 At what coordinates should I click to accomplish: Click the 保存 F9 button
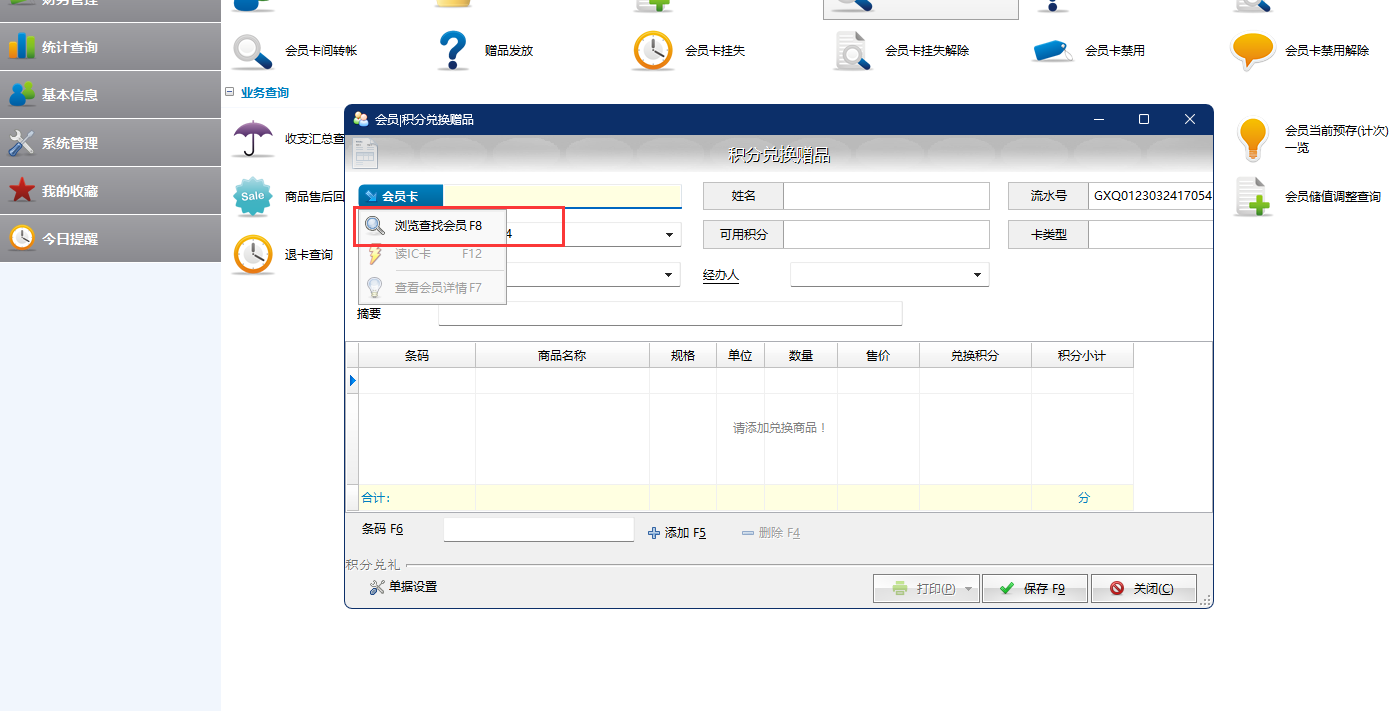click(x=1034, y=589)
